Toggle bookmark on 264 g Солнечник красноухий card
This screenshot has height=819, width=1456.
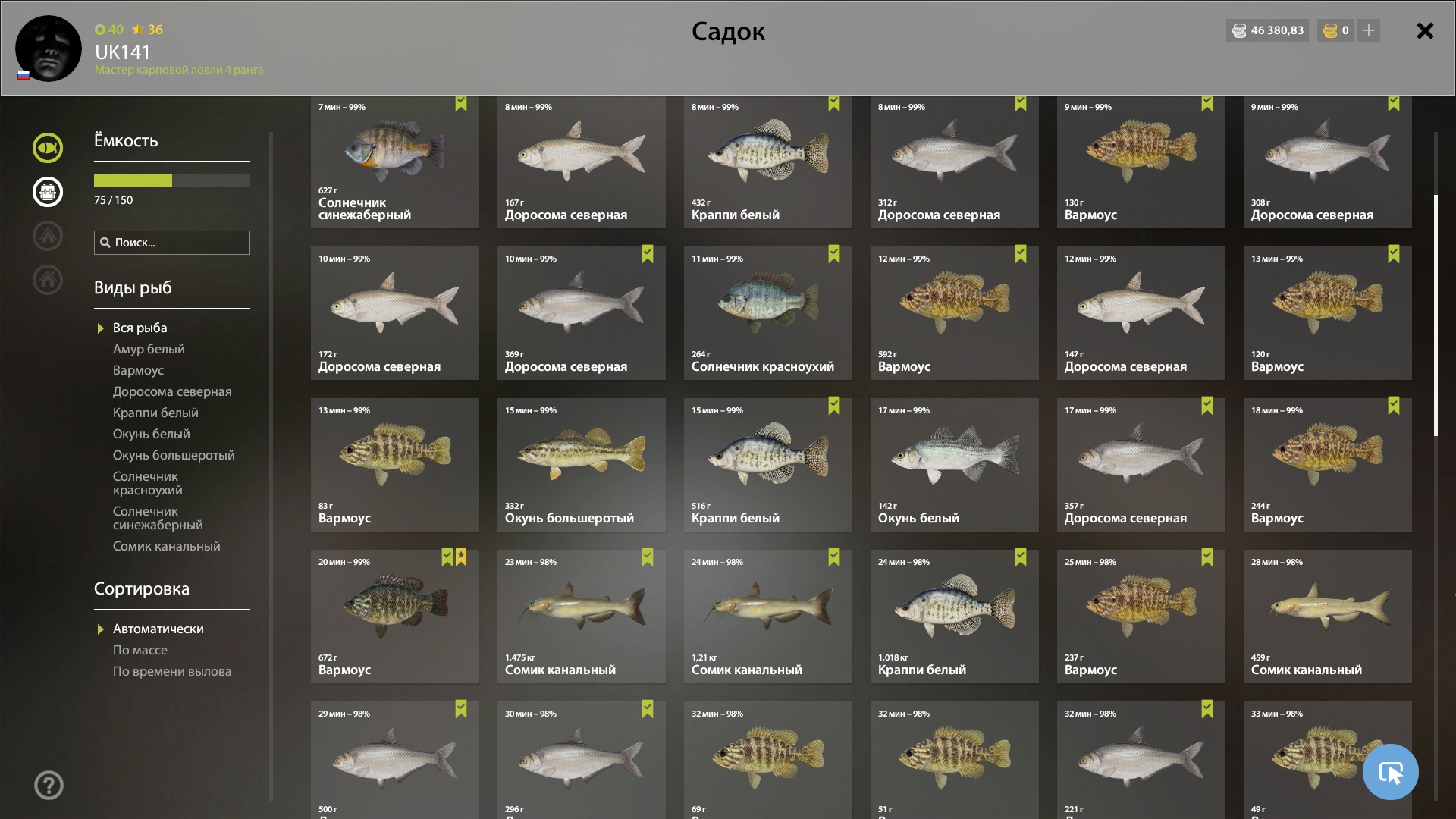click(834, 254)
